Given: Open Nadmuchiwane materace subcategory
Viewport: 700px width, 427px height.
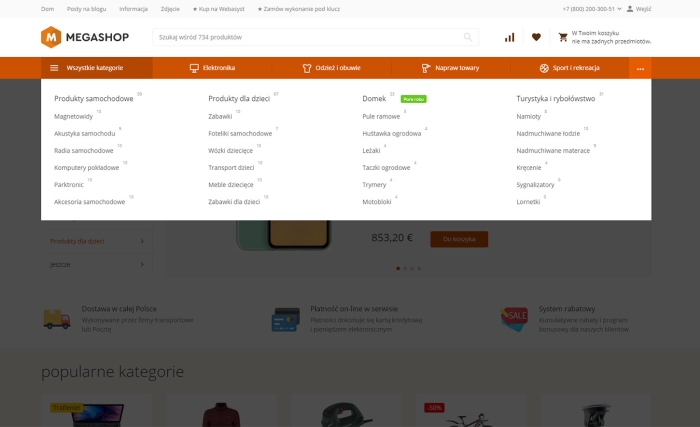Looking at the screenshot, I should coord(553,151).
